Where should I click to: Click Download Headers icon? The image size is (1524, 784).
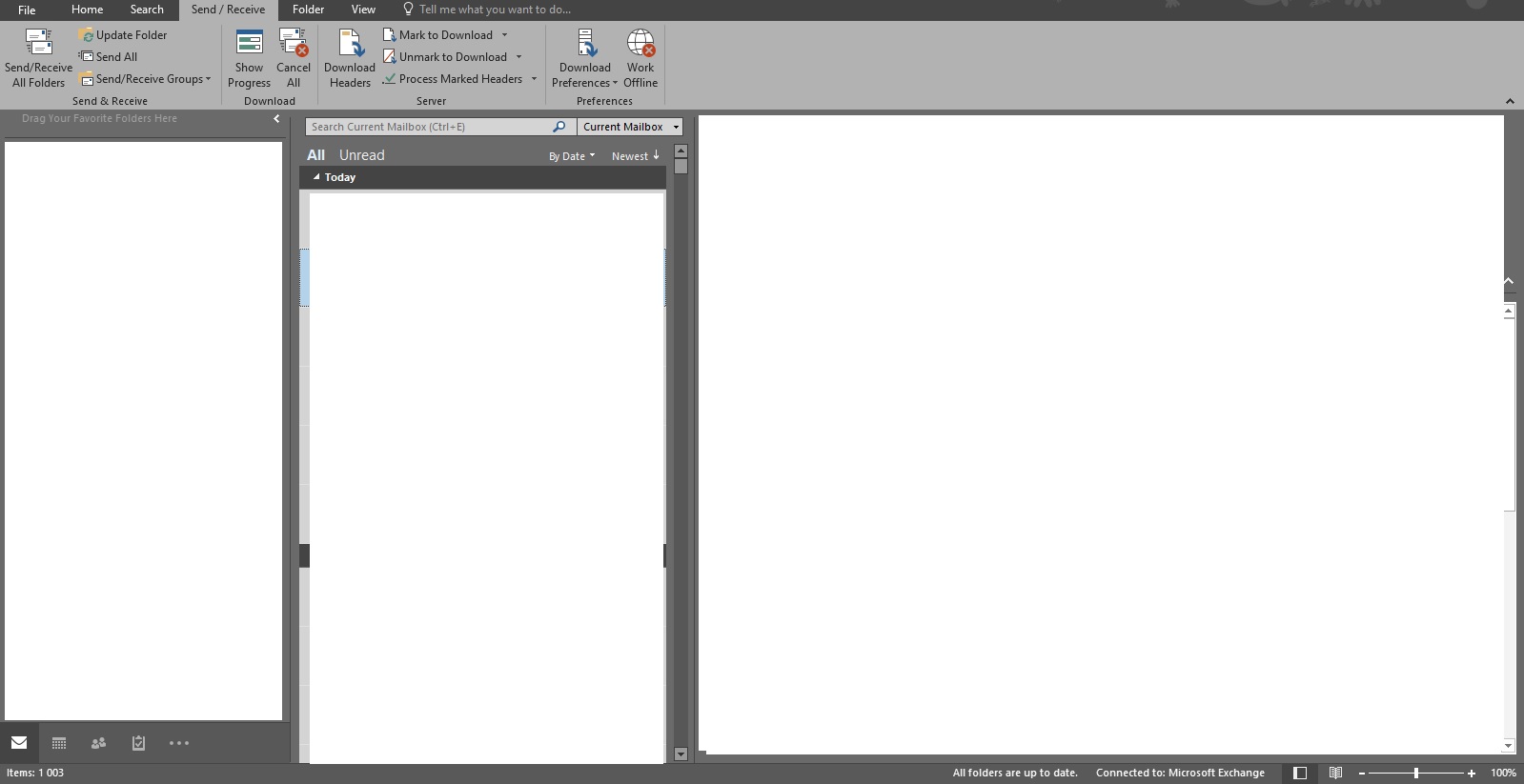[x=350, y=43]
